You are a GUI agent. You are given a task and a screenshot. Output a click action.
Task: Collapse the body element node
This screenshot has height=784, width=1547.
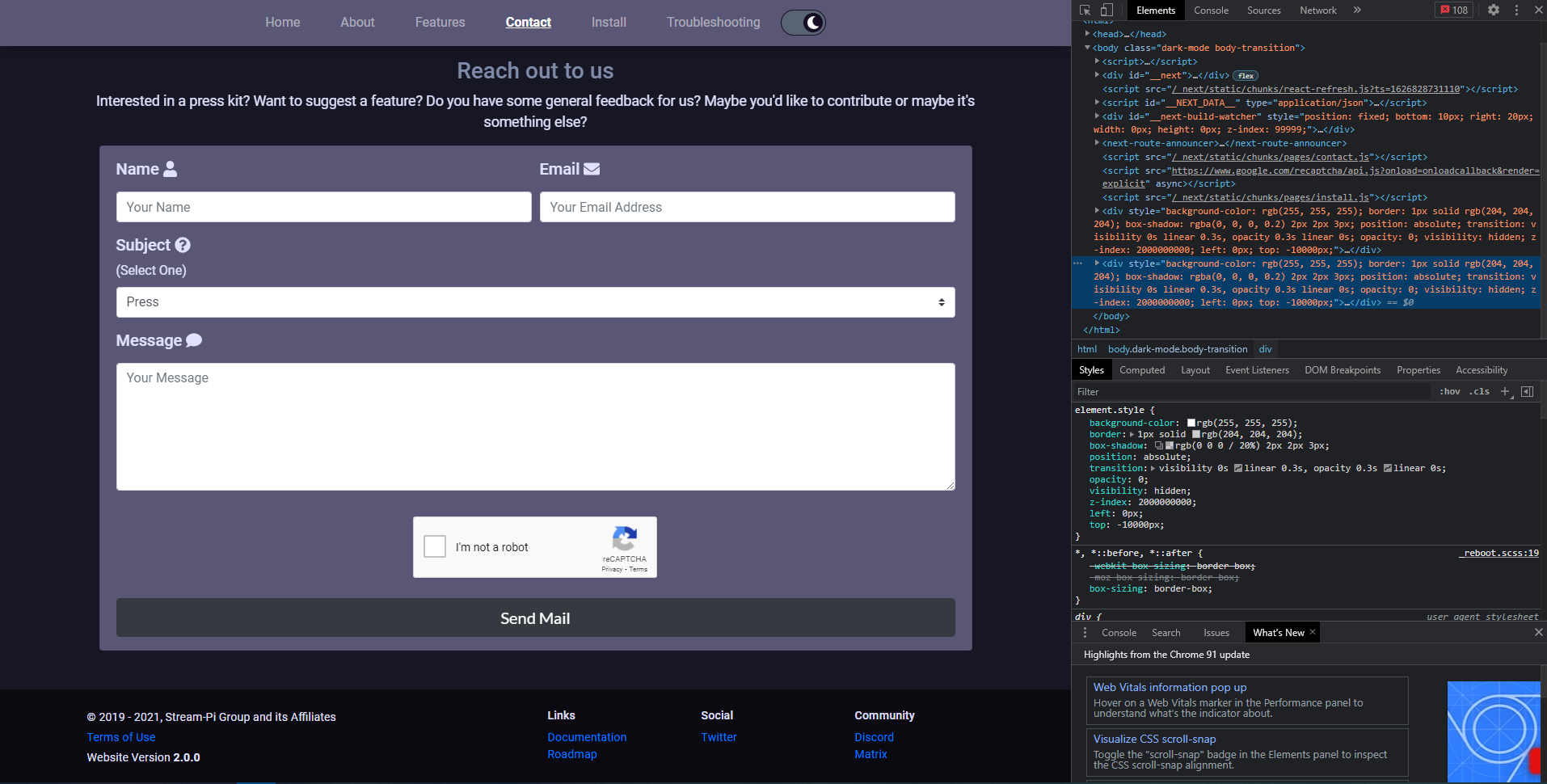click(x=1088, y=48)
